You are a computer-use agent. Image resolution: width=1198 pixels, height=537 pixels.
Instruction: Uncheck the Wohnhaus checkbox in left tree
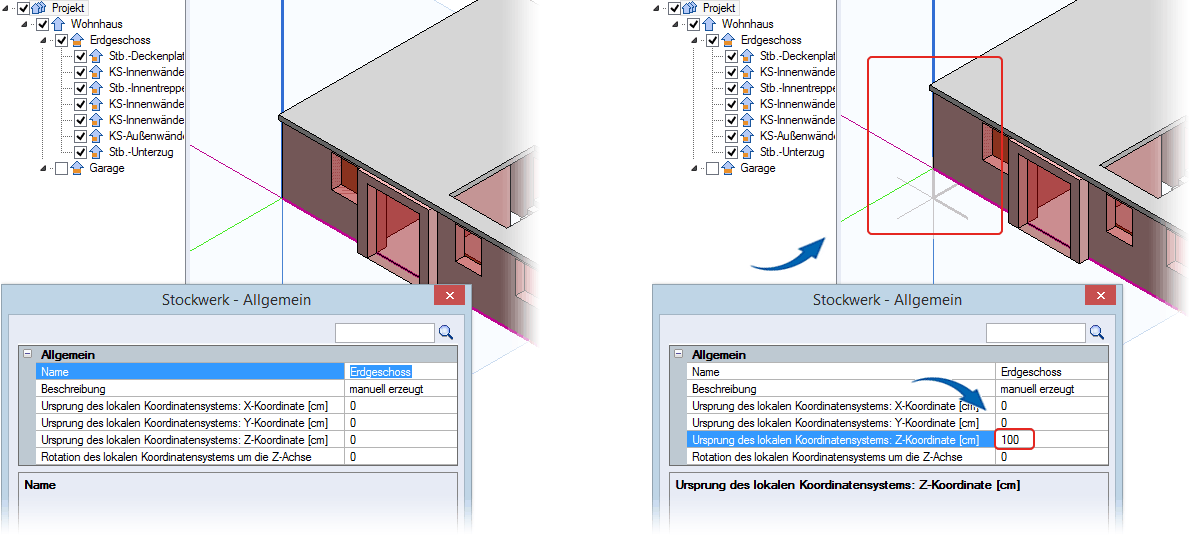(x=43, y=24)
